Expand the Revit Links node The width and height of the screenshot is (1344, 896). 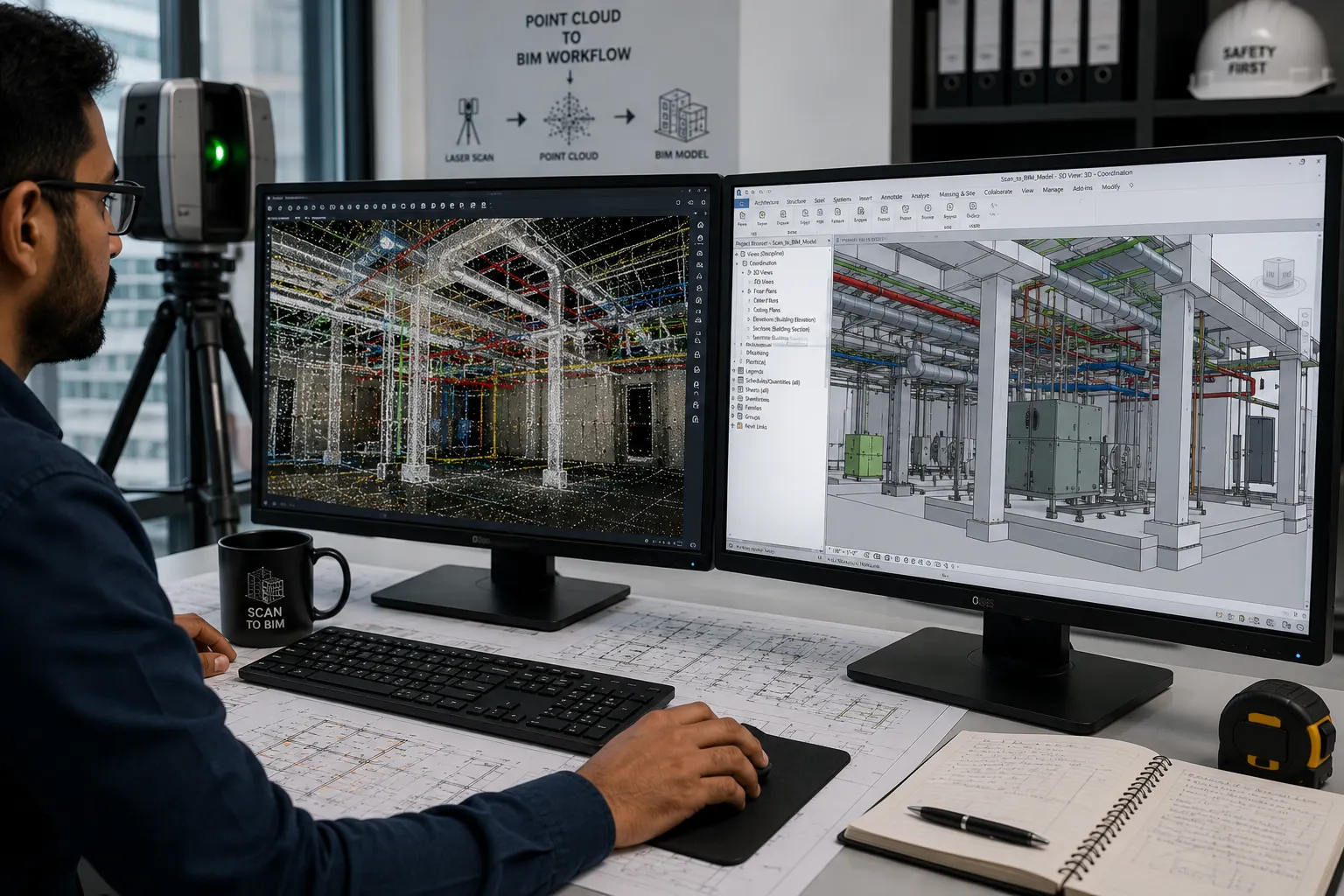732,426
